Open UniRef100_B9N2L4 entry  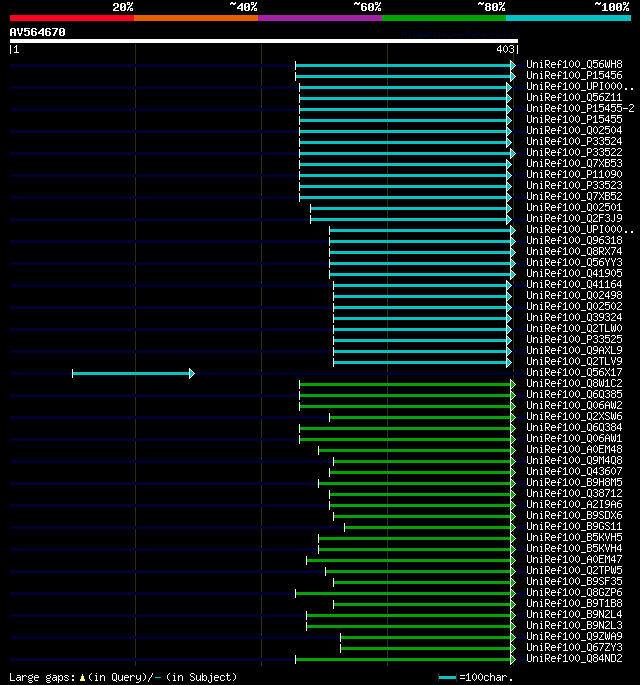574,614
